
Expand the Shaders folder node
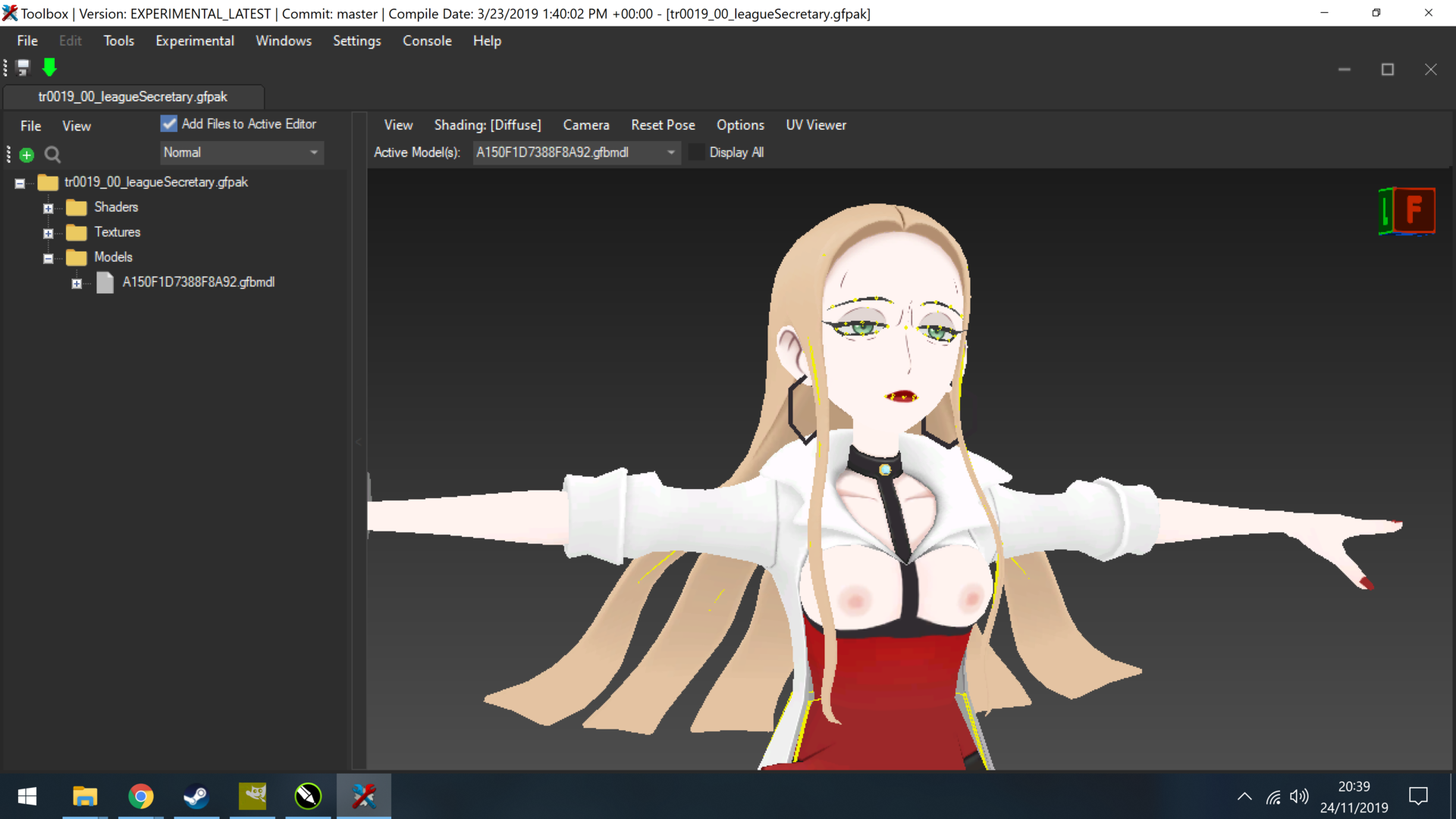click(48, 208)
